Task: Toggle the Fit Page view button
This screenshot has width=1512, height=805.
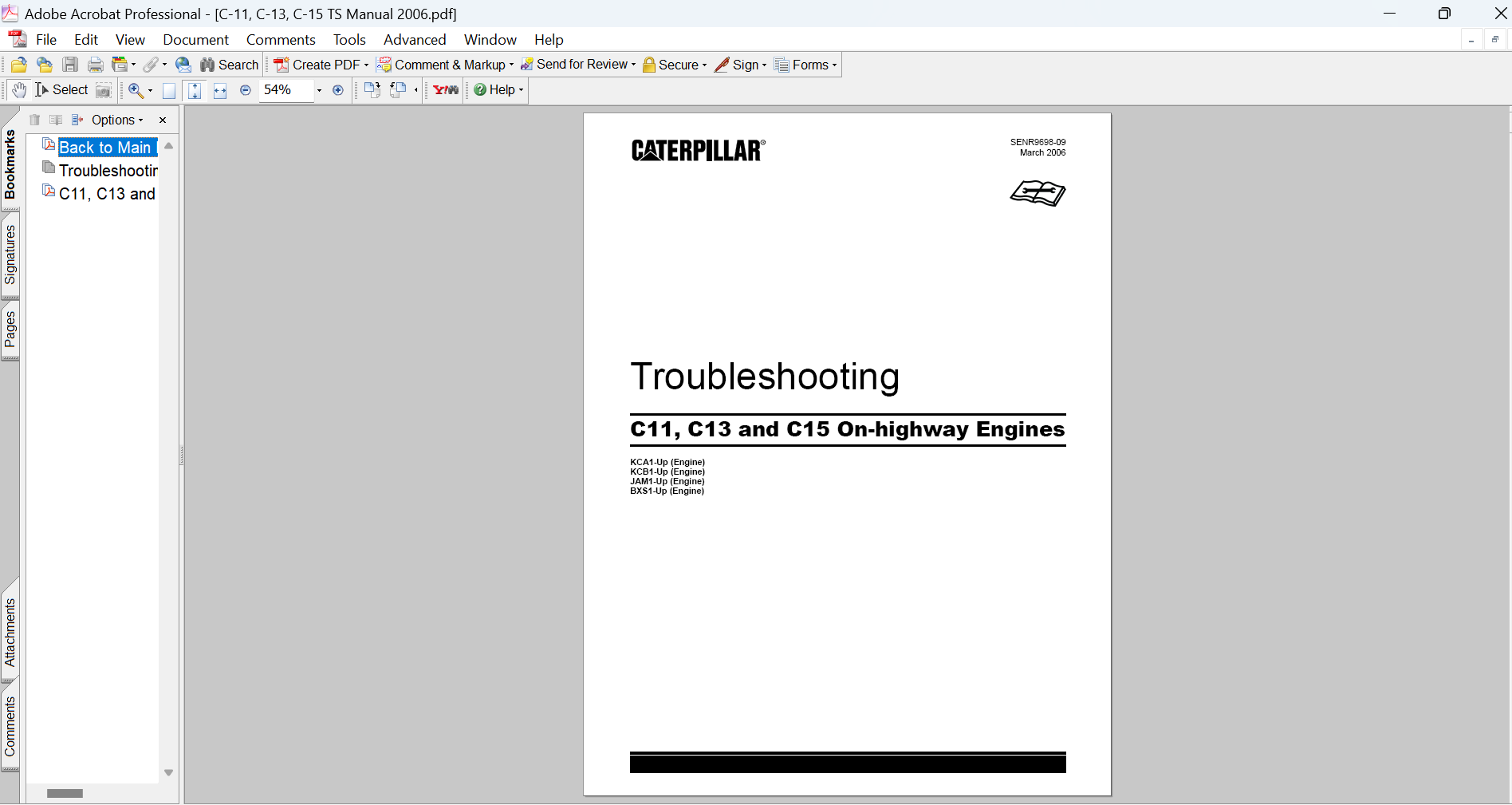Action: (195, 90)
